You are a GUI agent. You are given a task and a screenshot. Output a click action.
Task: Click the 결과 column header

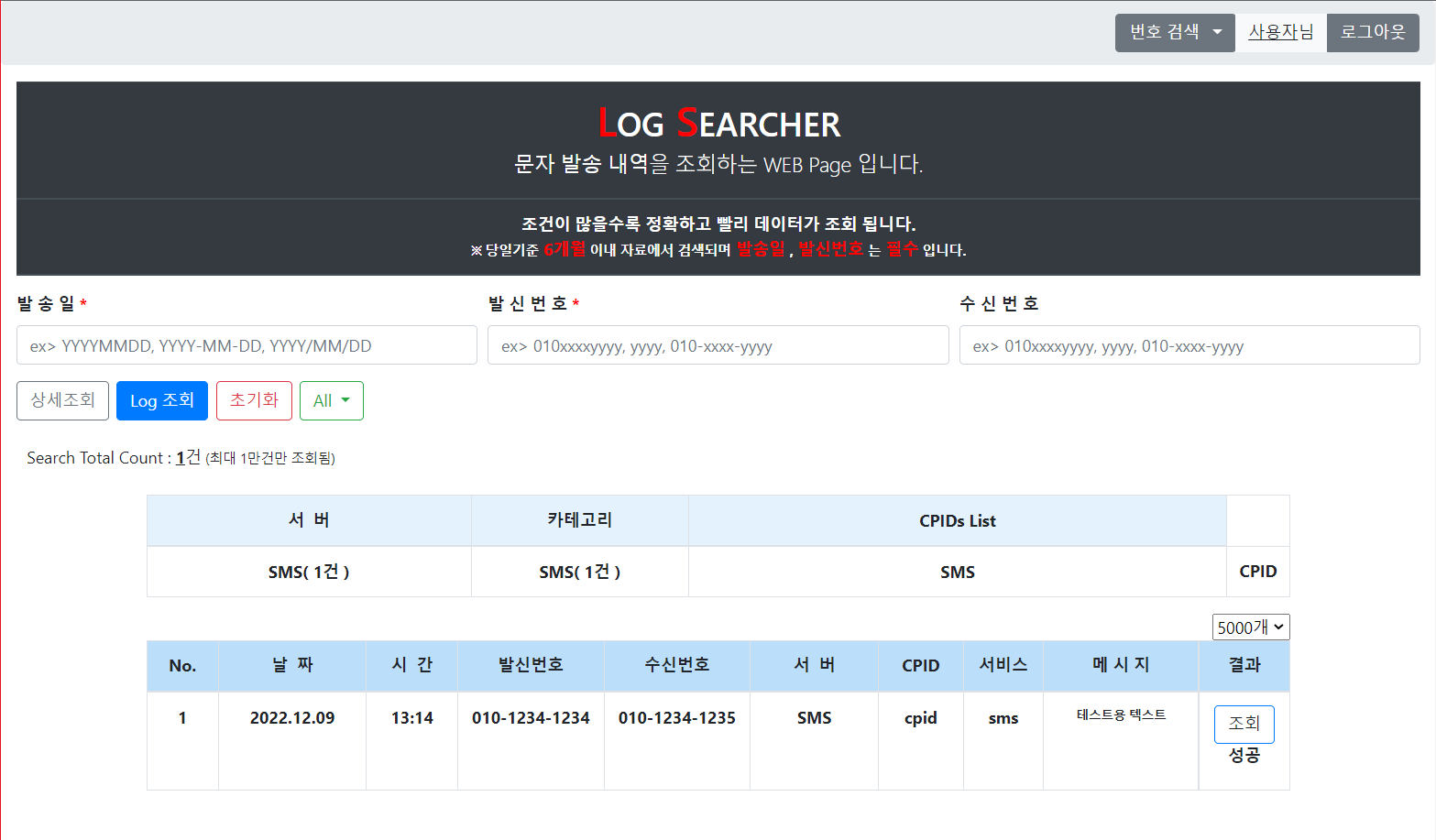[1244, 666]
